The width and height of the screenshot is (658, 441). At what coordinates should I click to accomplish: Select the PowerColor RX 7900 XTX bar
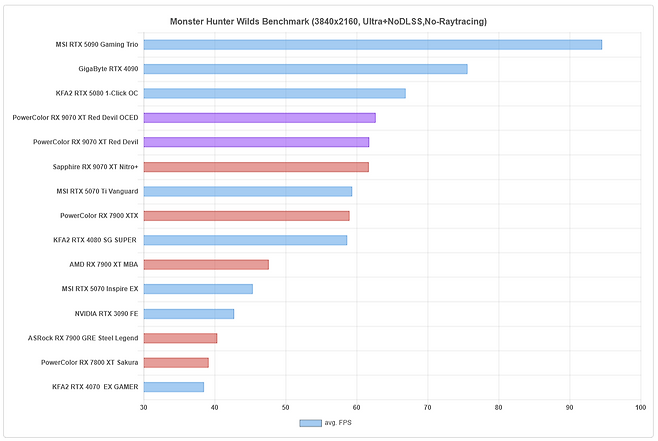click(x=246, y=215)
